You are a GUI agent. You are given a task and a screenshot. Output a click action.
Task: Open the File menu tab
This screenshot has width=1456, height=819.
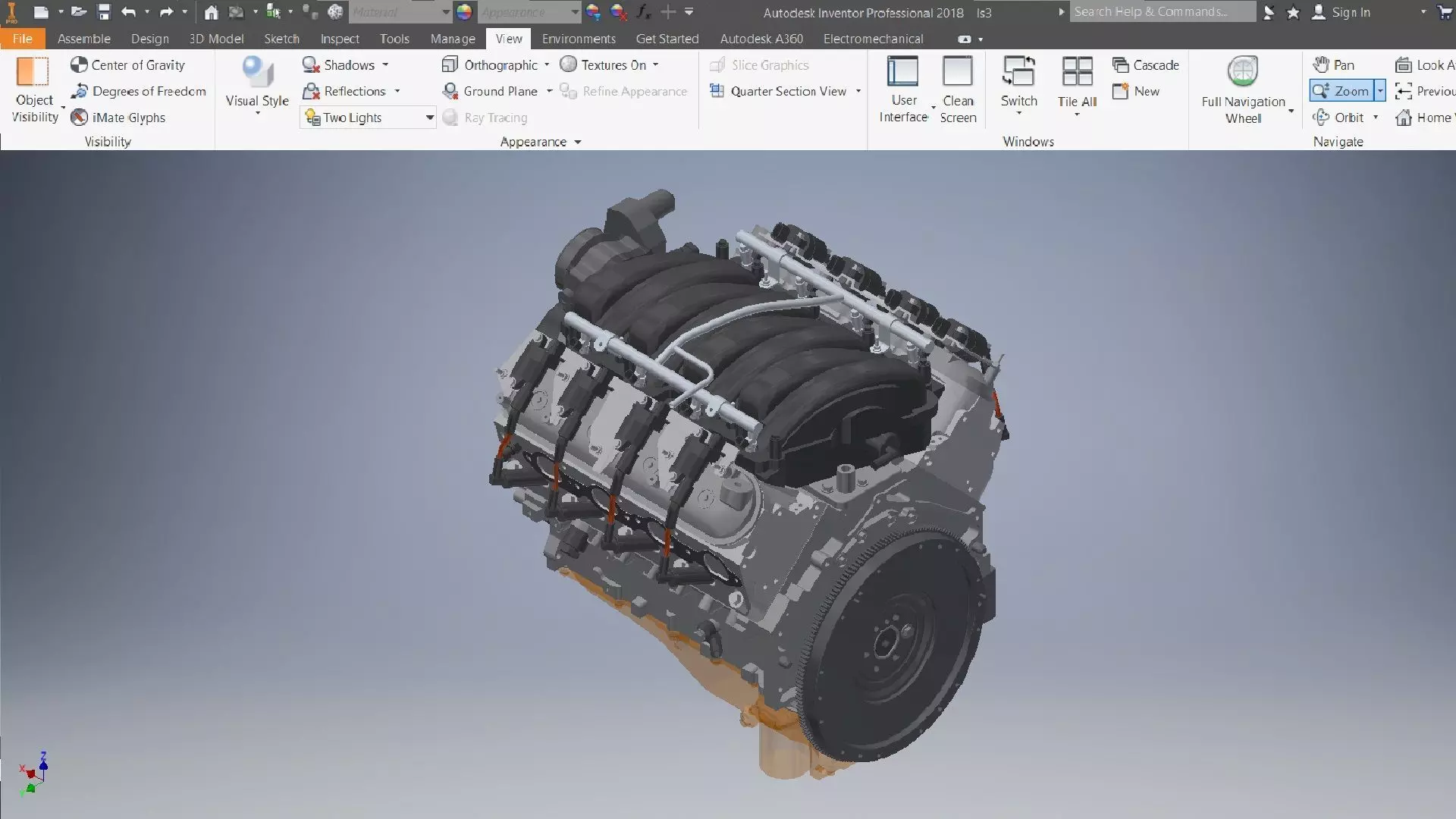pos(23,39)
